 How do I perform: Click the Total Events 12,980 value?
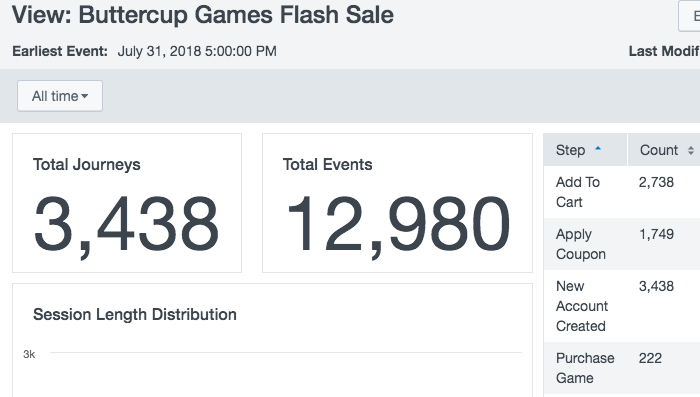tap(397, 225)
